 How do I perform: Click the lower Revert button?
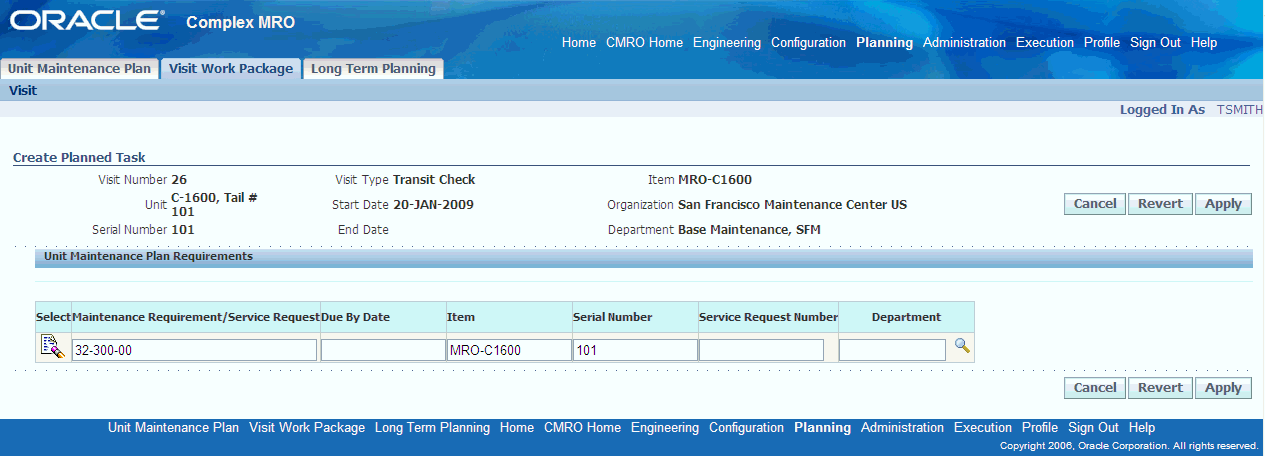pyautogui.click(x=1160, y=388)
